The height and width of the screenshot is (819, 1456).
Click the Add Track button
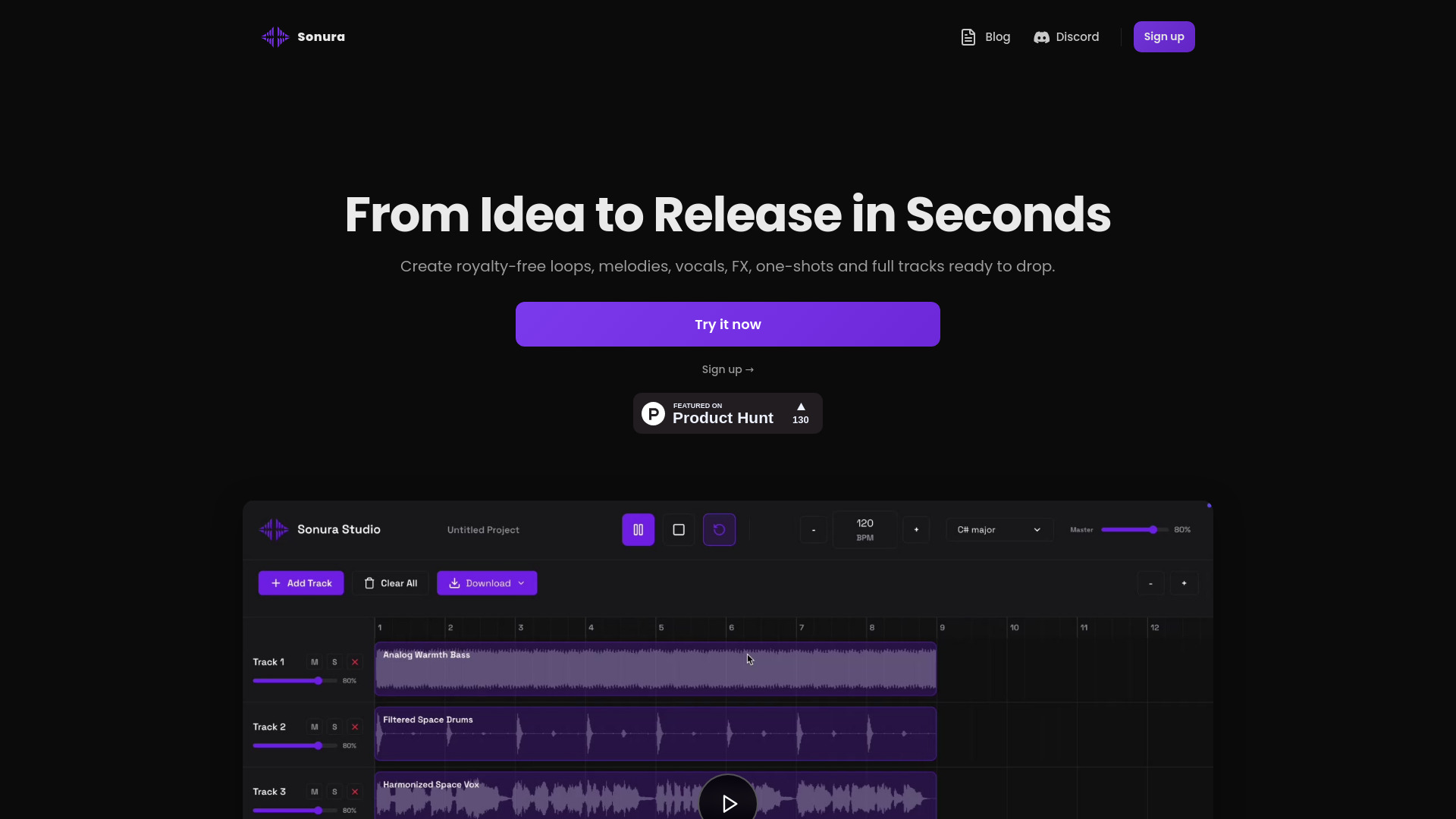[x=301, y=583]
